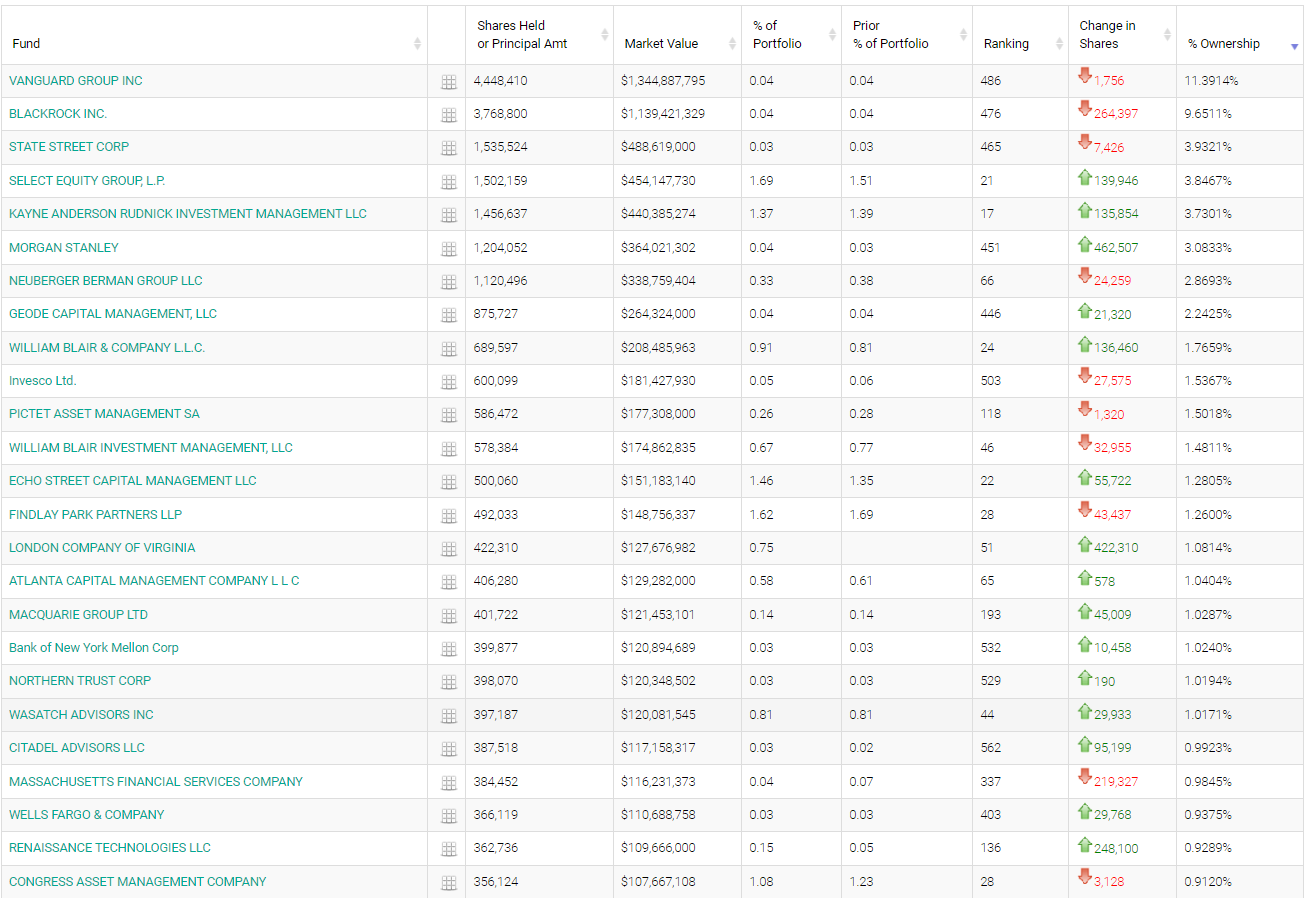Sort by Change in Shares column

pos(1122,35)
